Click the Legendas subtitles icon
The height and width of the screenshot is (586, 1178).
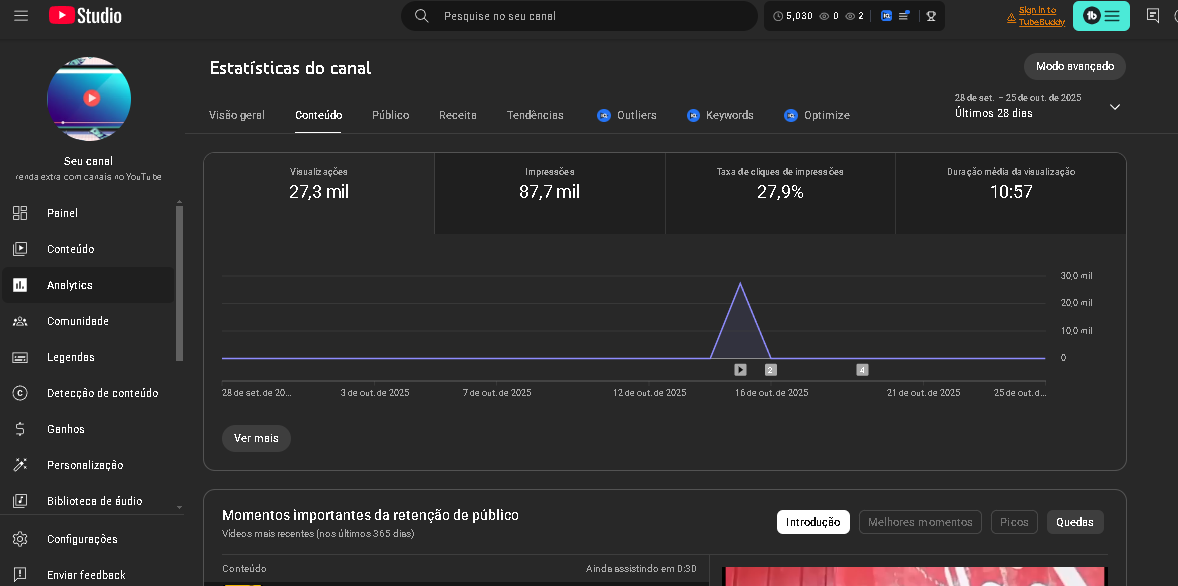20,357
